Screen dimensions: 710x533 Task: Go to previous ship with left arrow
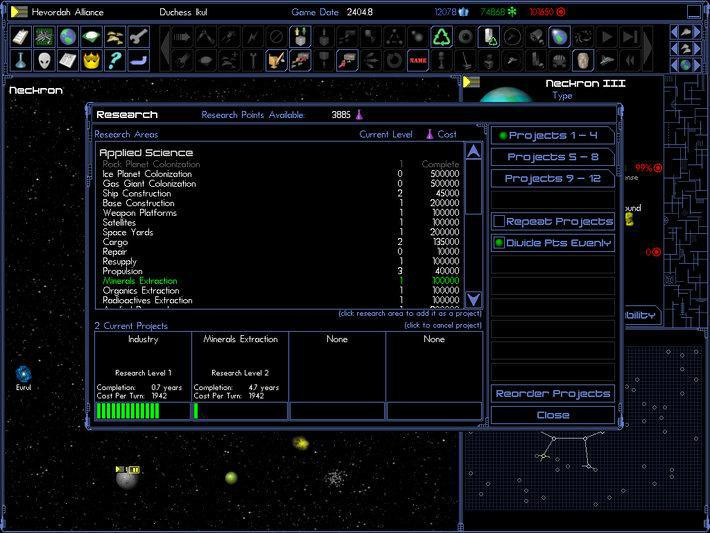[675, 32]
